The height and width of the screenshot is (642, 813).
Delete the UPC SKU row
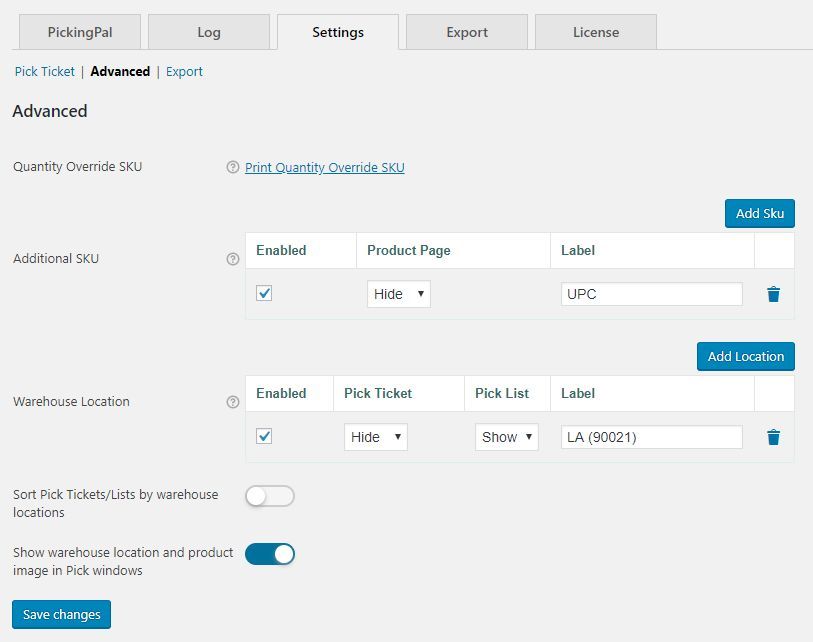click(773, 294)
